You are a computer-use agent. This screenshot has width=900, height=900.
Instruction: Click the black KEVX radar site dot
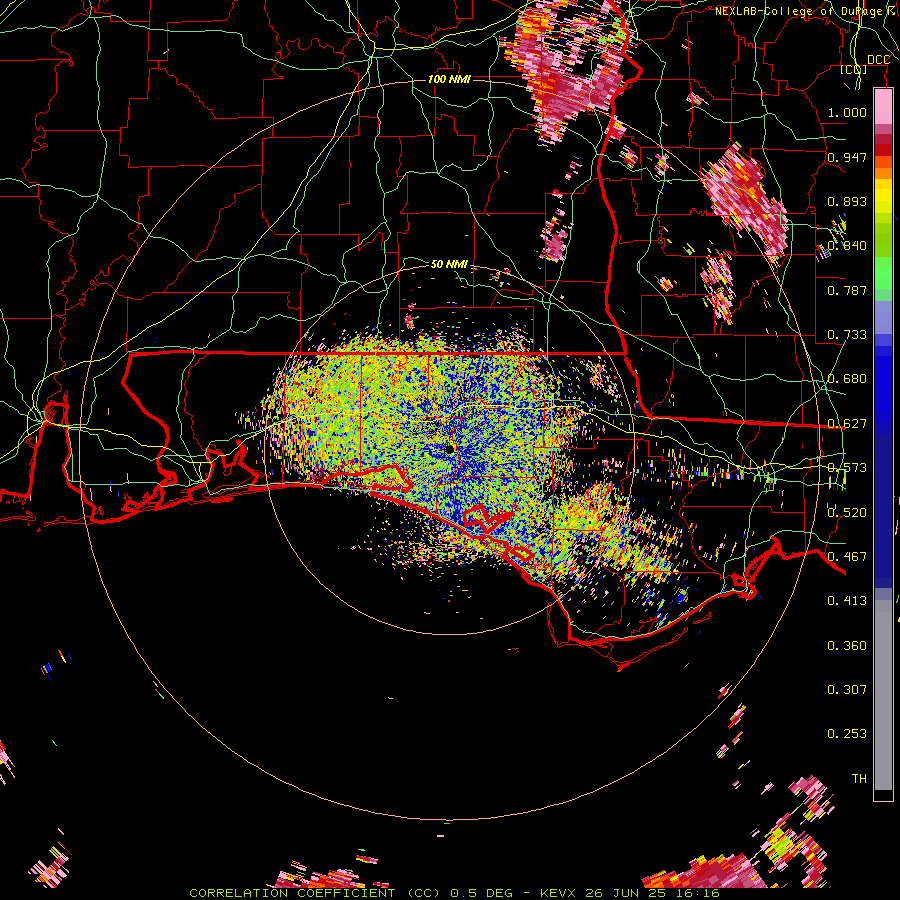(450, 449)
